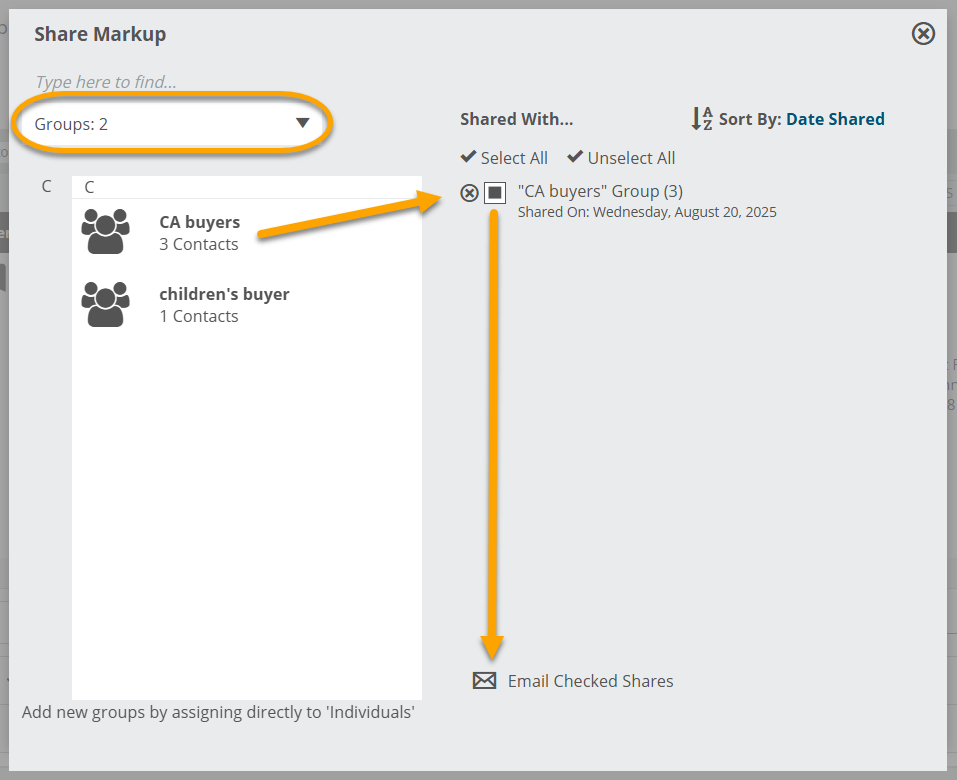957x780 pixels.
Task: Change sort to Date Shared link
Action: point(835,119)
